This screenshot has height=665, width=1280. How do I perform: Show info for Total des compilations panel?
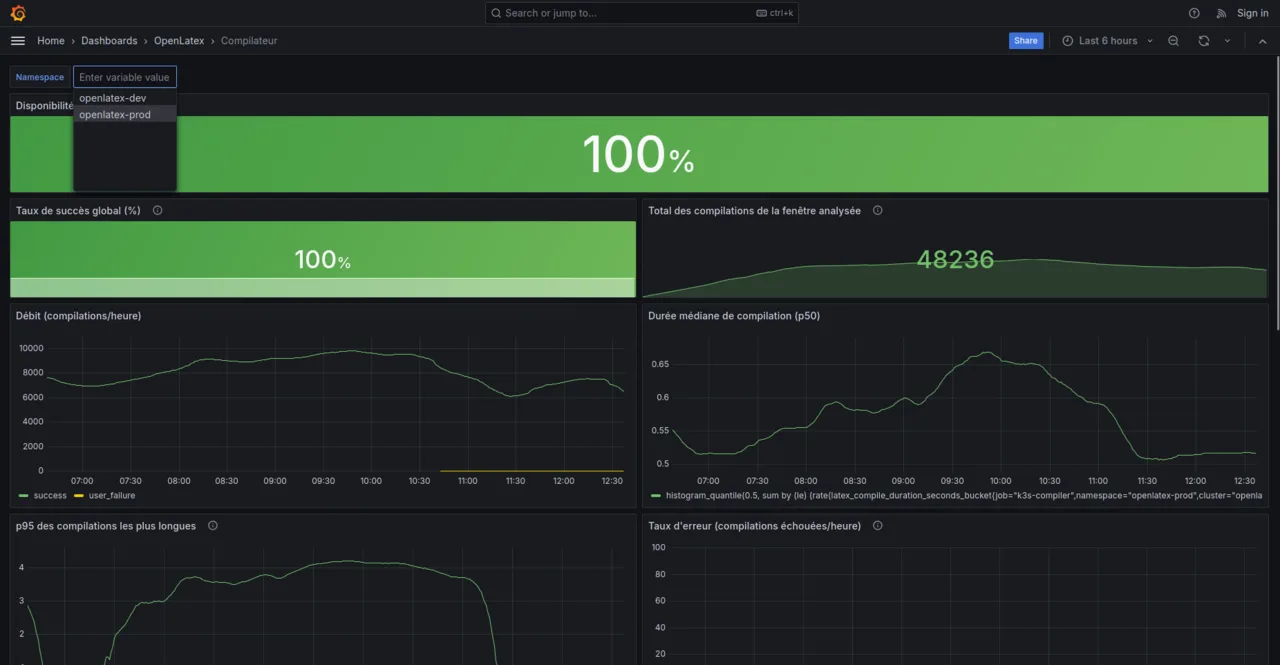pos(878,211)
